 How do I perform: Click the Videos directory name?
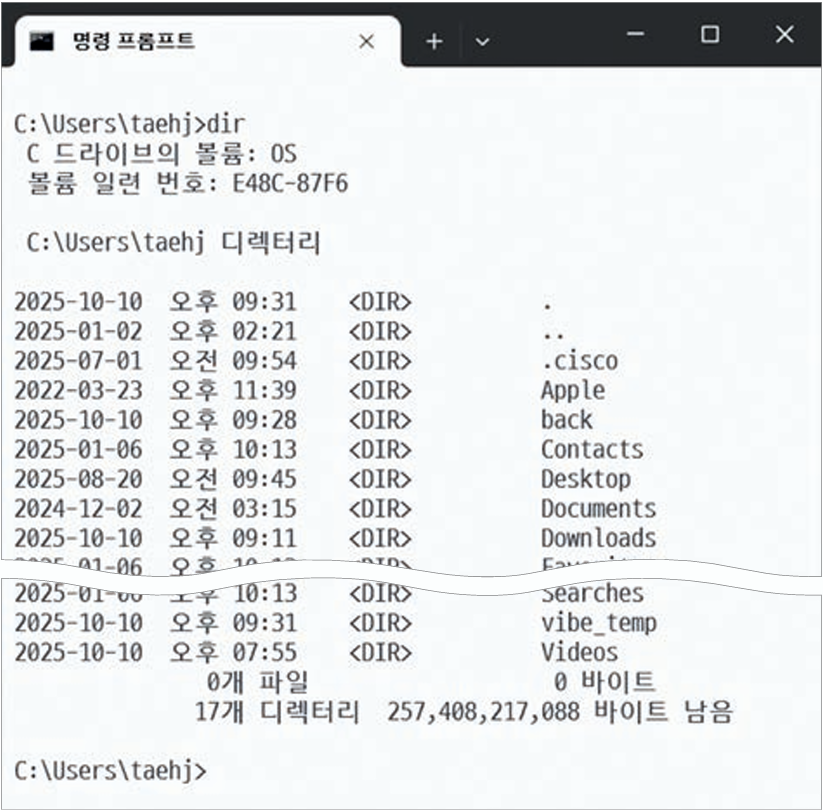[579, 653]
